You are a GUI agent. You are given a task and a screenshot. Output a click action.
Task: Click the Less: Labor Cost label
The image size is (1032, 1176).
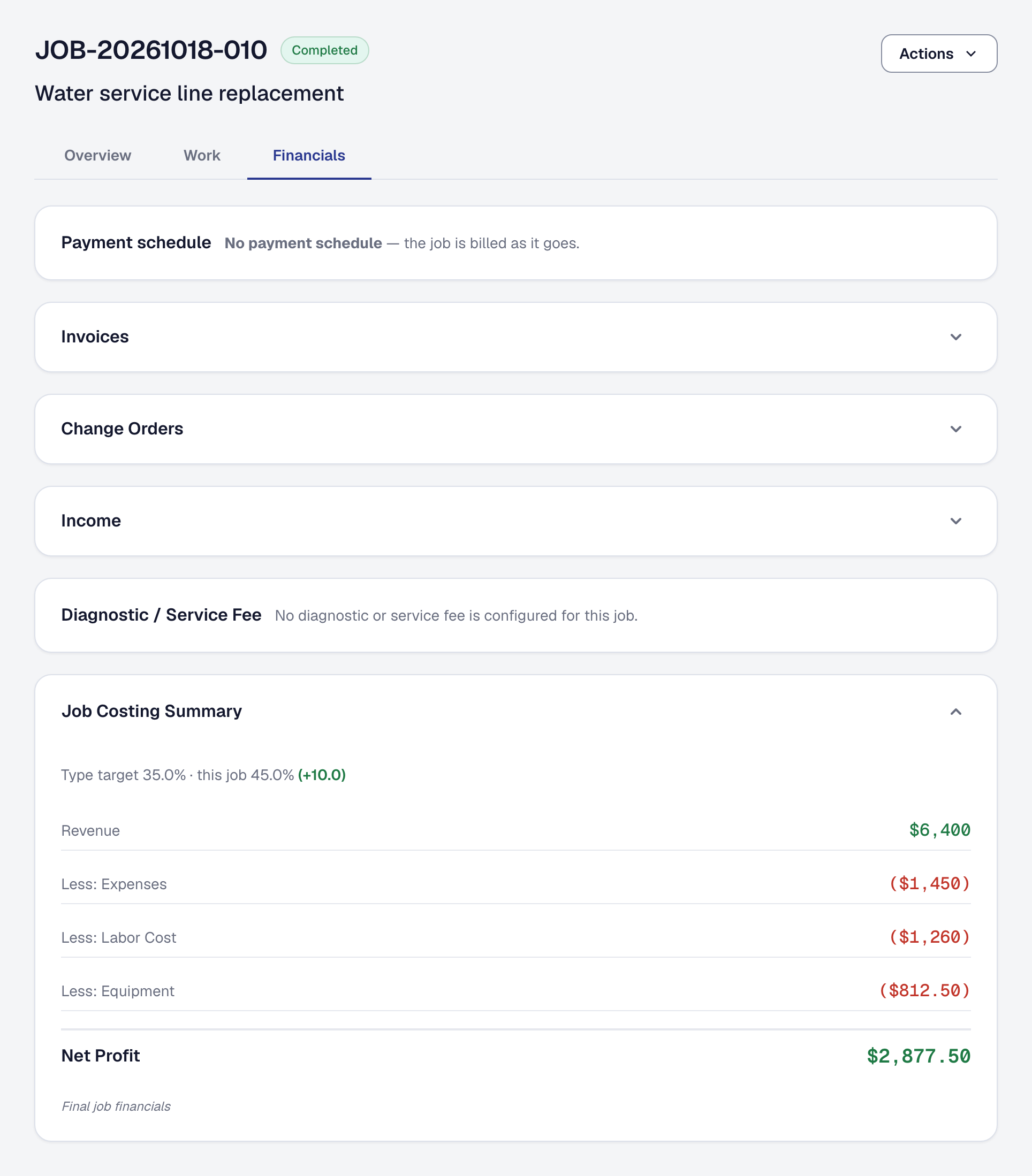tap(119, 938)
